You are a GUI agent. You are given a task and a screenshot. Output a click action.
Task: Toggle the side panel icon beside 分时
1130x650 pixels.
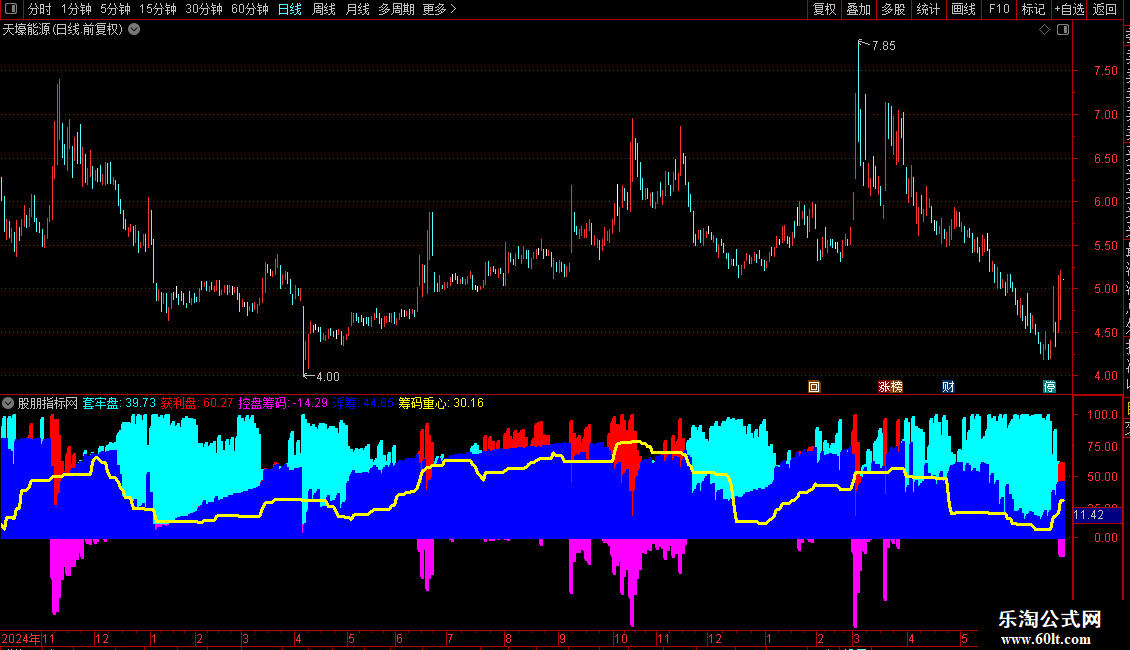pyautogui.click(x=11, y=9)
